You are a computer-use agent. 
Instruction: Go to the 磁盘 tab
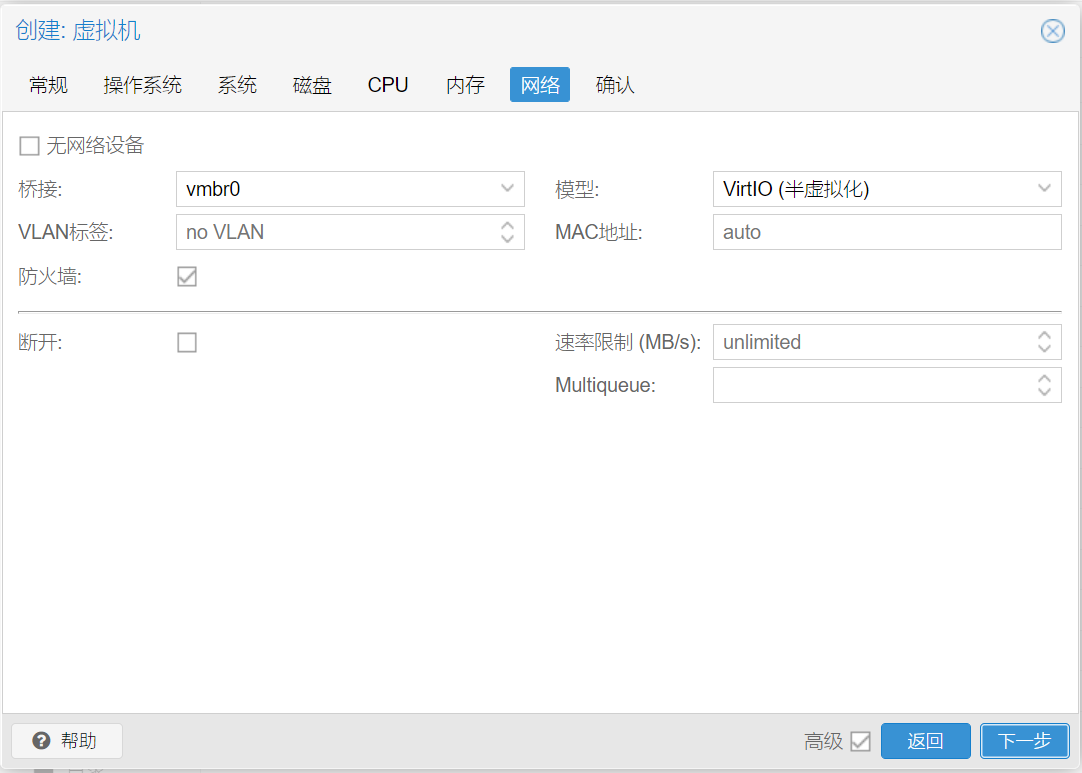coord(313,85)
